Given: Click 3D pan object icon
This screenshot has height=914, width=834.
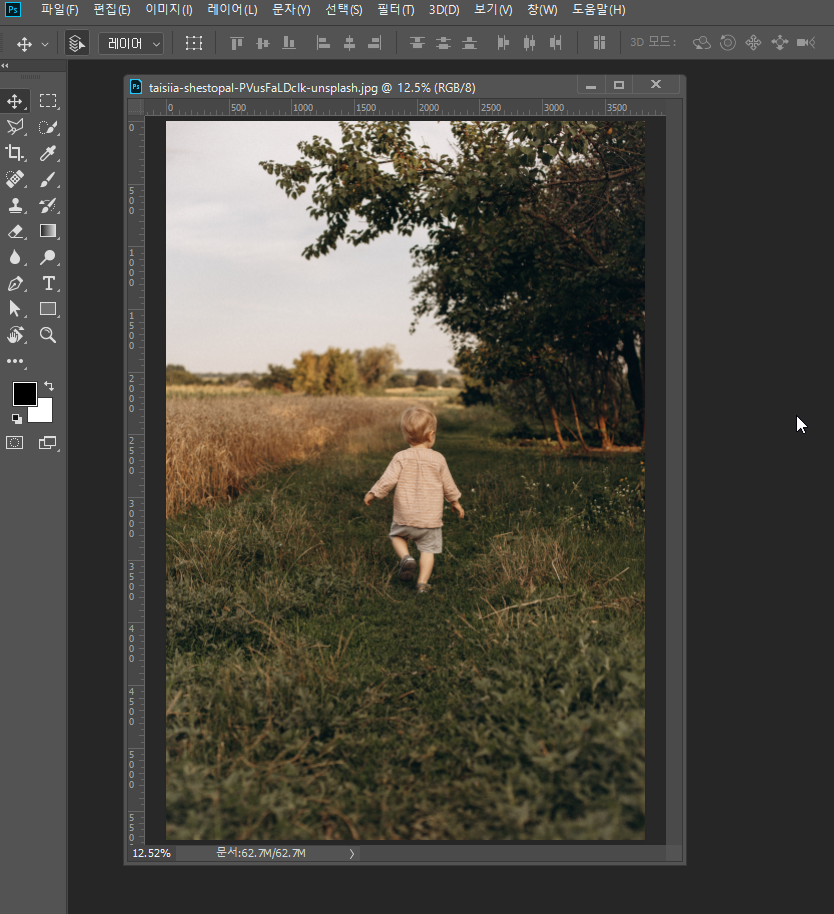Looking at the screenshot, I should point(753,43).
